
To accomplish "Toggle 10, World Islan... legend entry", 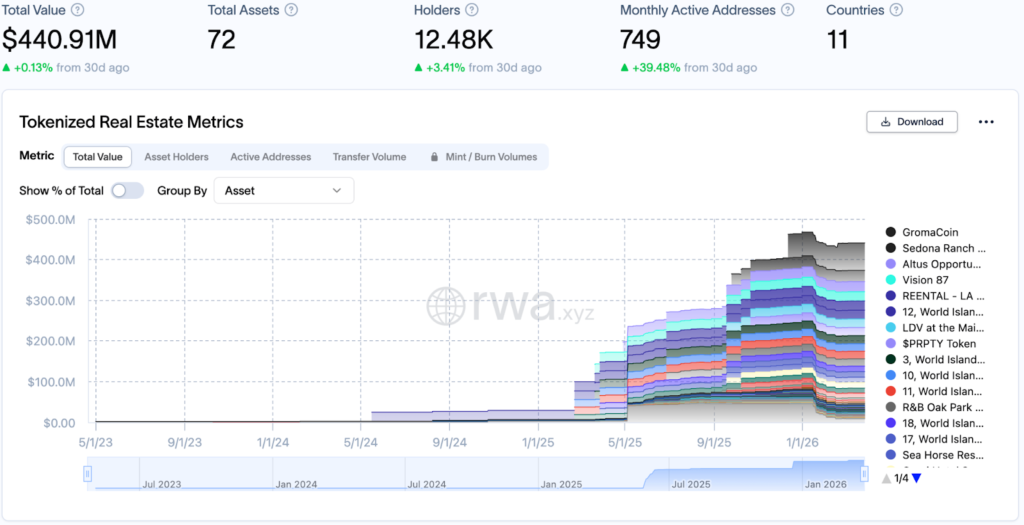I will click(x=935, y=375).
